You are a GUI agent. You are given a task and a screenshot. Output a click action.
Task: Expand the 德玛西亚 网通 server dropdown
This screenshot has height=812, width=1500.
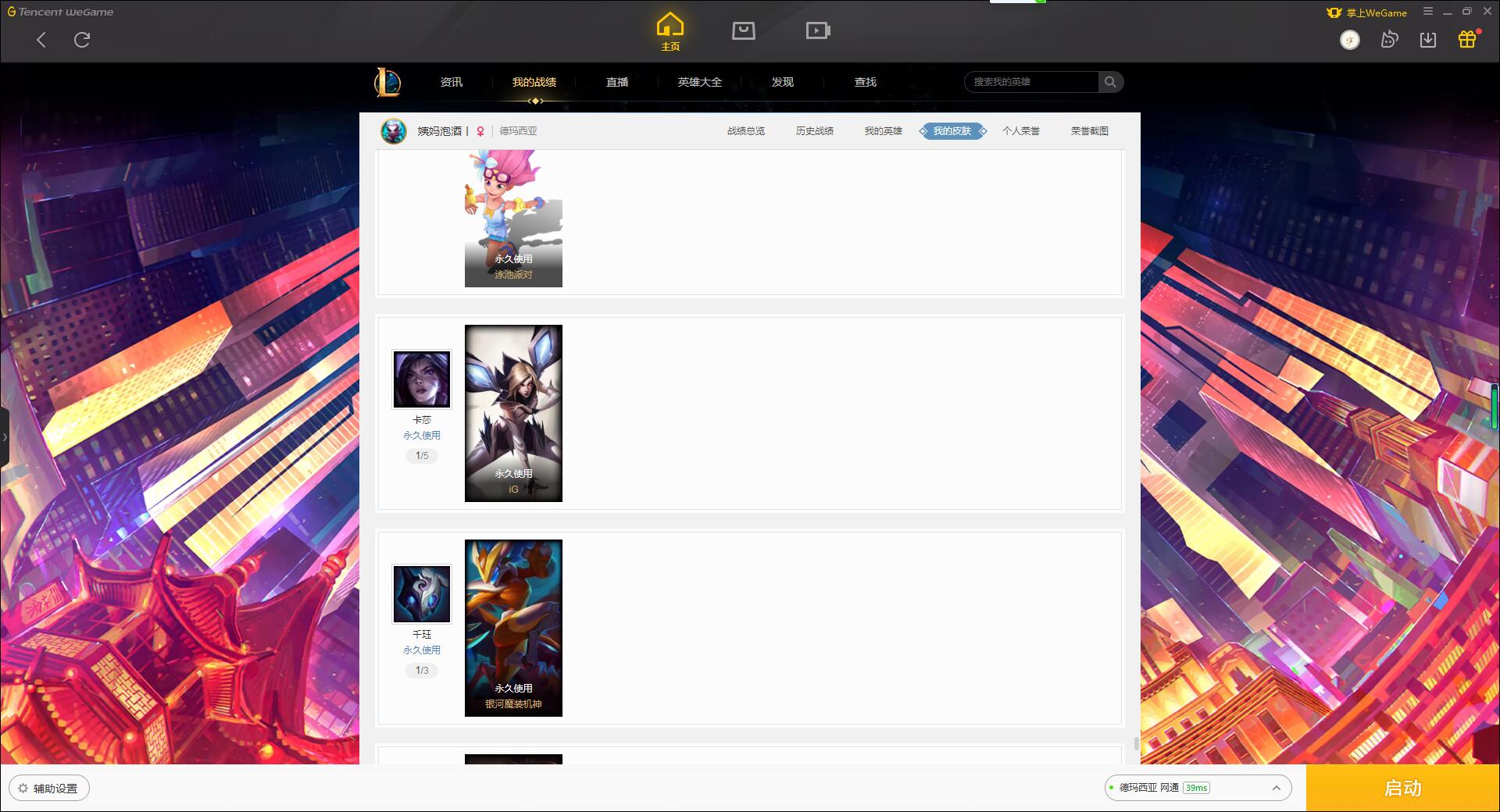point(1198,788)
